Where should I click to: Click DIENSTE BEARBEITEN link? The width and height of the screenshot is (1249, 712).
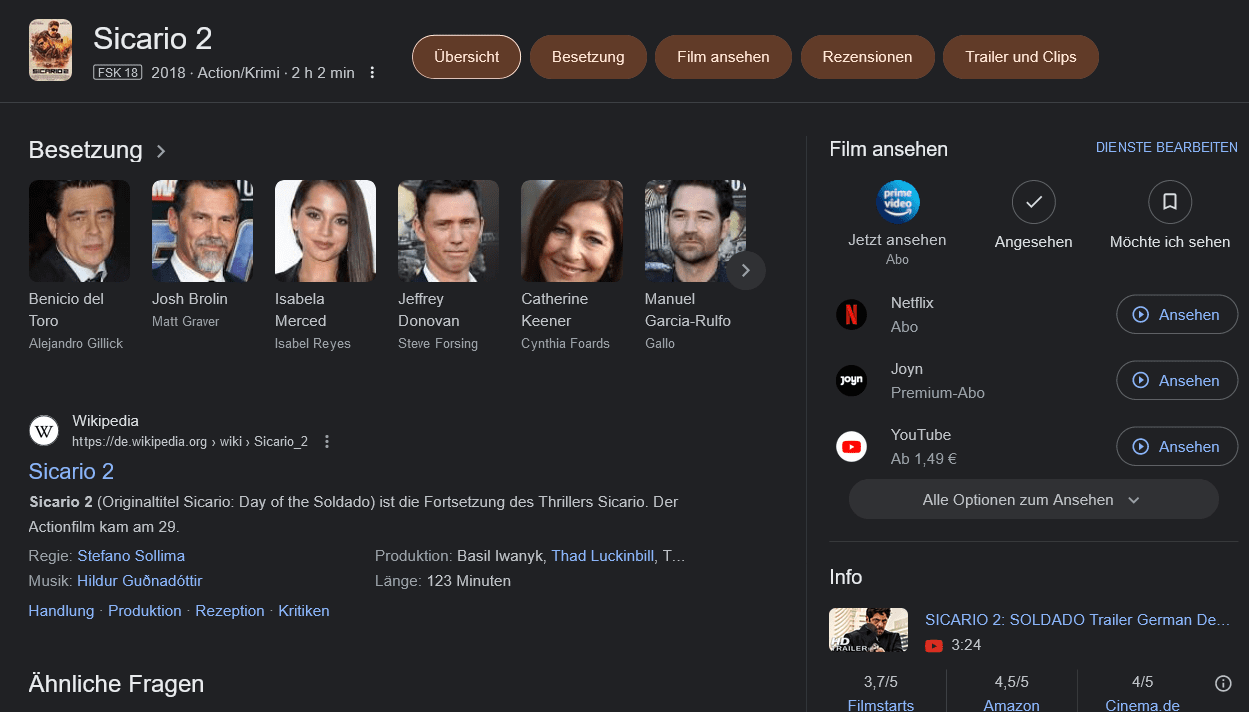1167,147
